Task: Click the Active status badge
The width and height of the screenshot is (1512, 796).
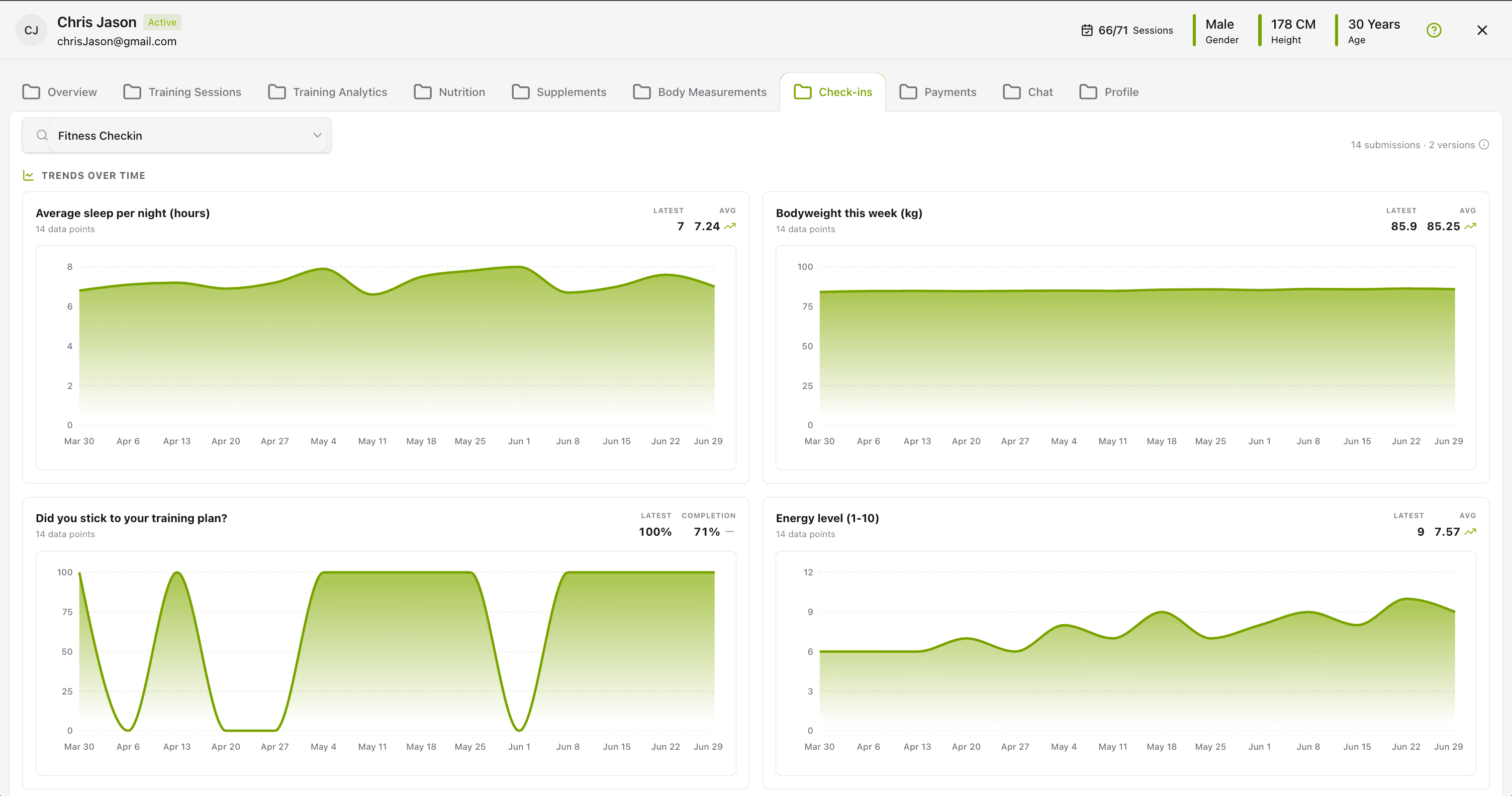Action: point(162,22)
